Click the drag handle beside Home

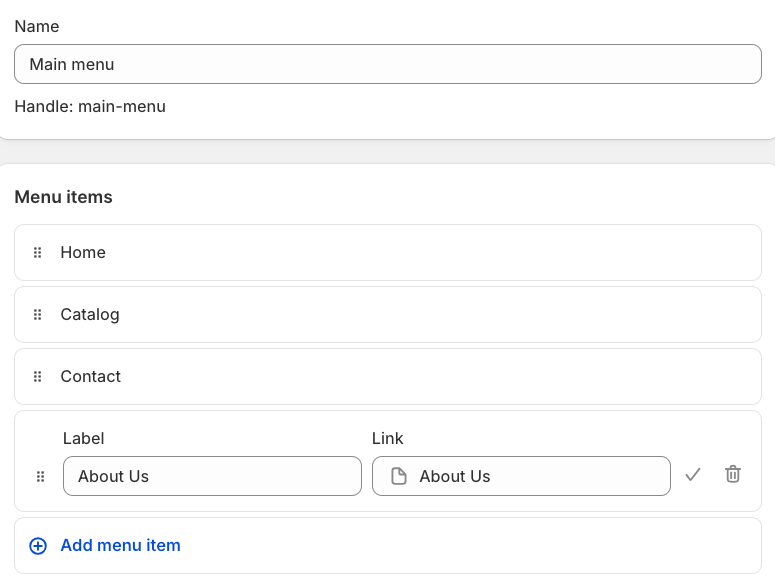38,252
